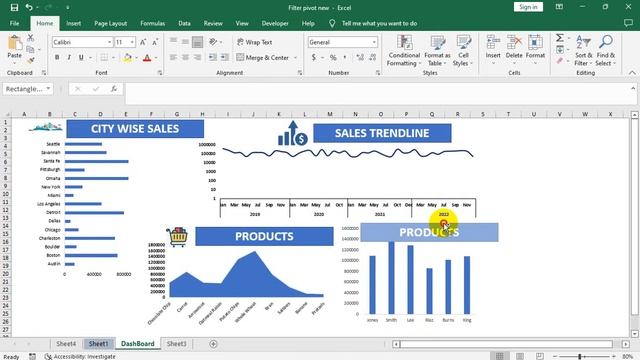Toggle Underline formatting
The width and height of the screenshot is (640, 360).
coord(81,58)
